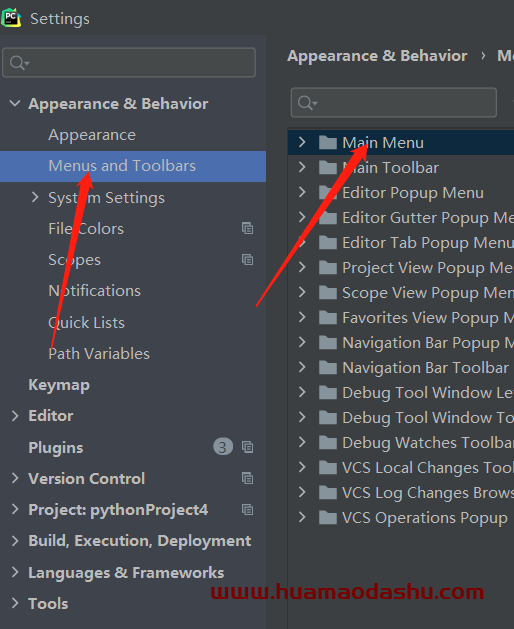
Task: Click Debug Watches Toolbar folder icon
Action: pos(328,442)
